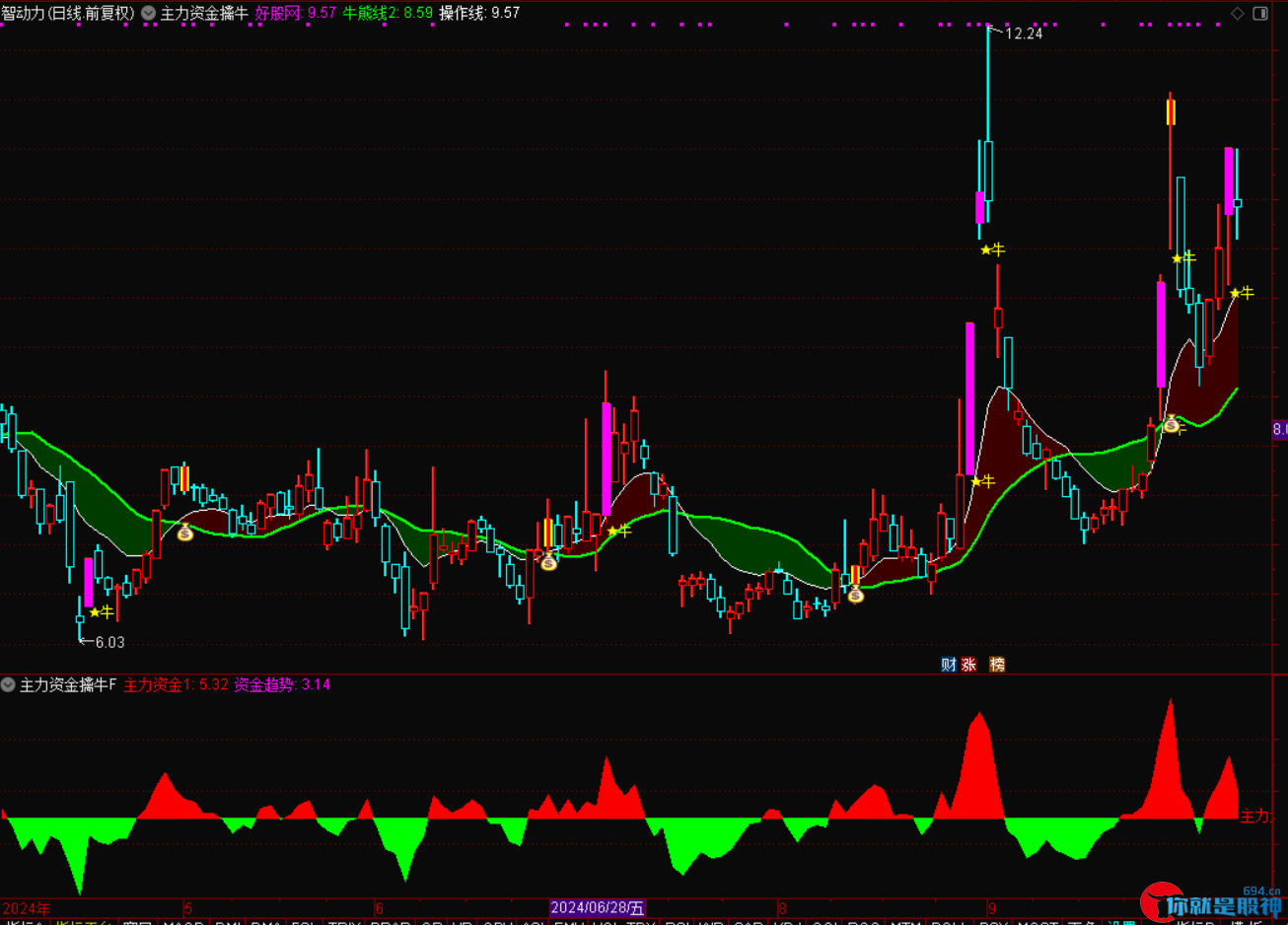
Task: Click the late June money bag signal icon
Action: point(549,562)
